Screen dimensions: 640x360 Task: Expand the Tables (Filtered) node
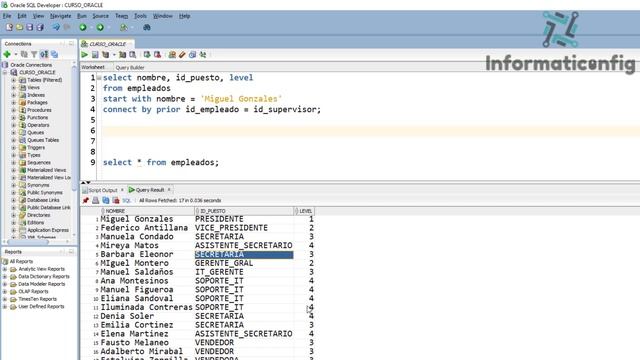(13, 80)
